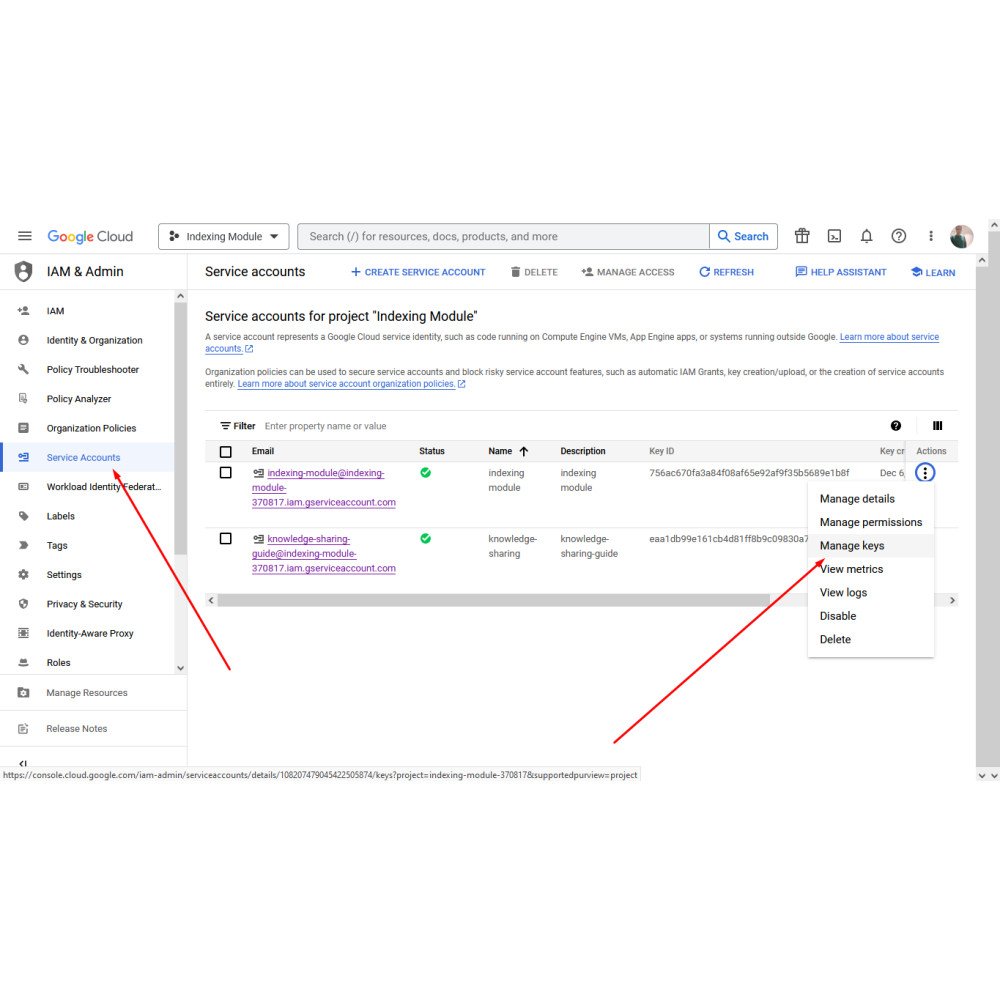Click the Search button
The image size is (1000, 1000).
click(x=743, y=236)
